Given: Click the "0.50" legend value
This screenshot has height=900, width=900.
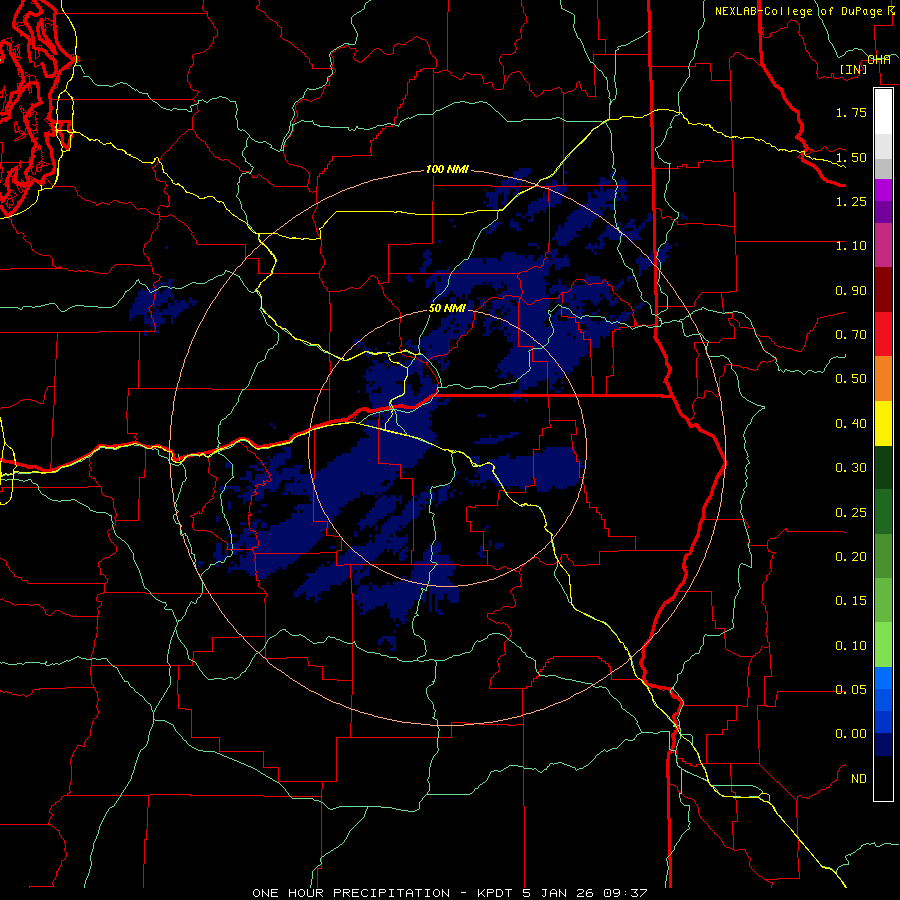Looking at the screenshot, I should click(x=851, y=379).
